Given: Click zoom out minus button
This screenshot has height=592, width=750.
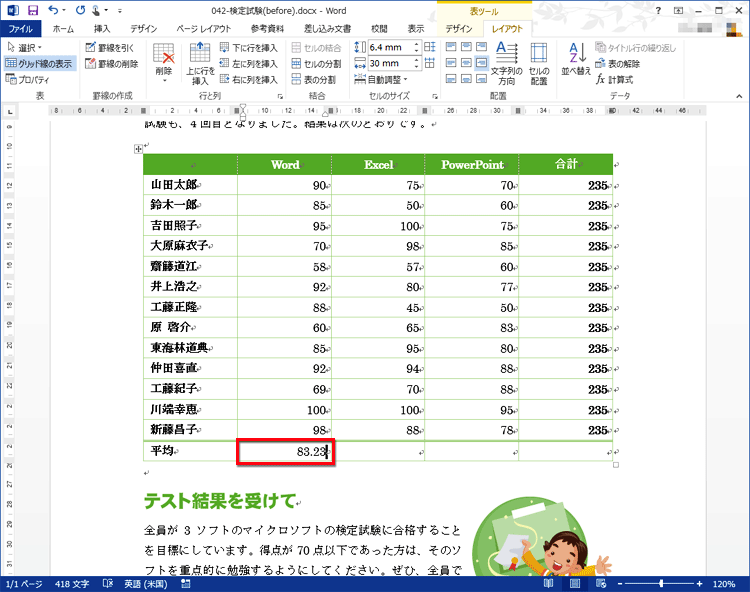Looking at the screenshot, I should click(620, 584).
